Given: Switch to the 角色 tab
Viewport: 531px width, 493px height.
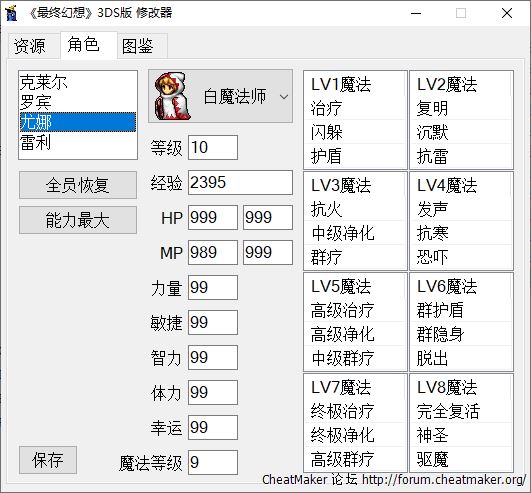Looking at the screenshot, I should pyautogui.click(x=89, y=44).
